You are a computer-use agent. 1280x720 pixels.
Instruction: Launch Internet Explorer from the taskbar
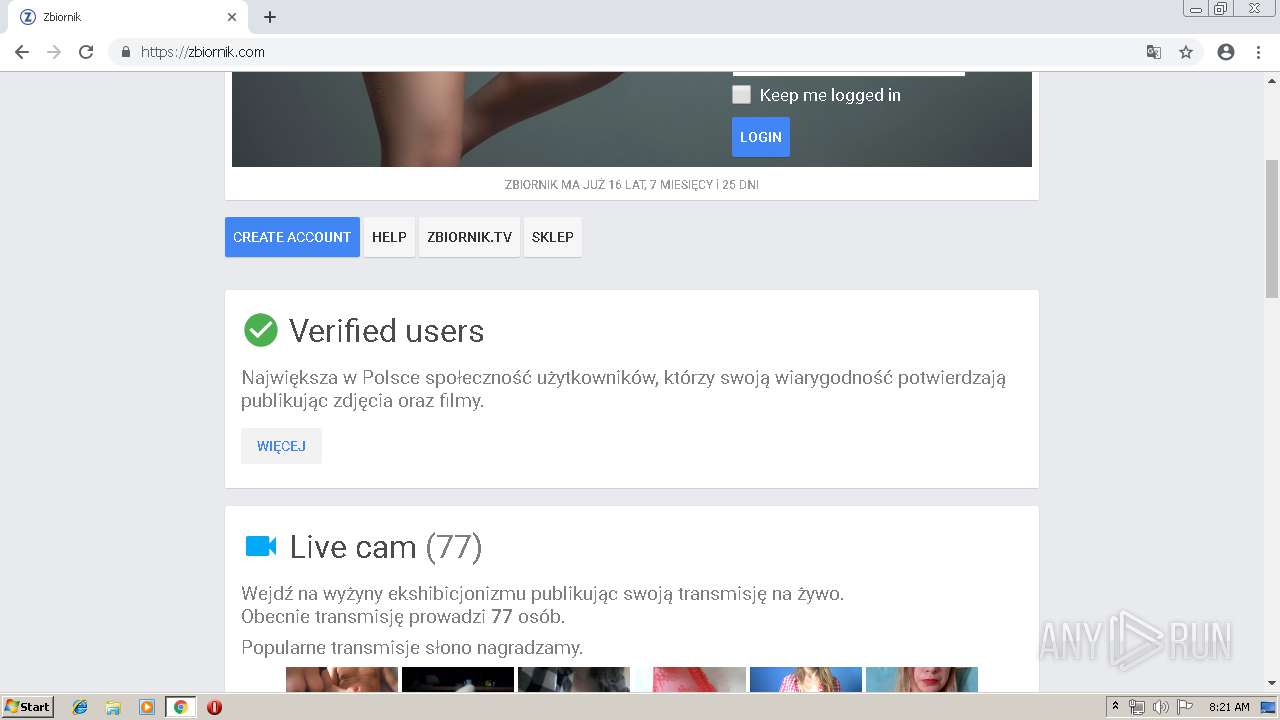pos(80,707)
